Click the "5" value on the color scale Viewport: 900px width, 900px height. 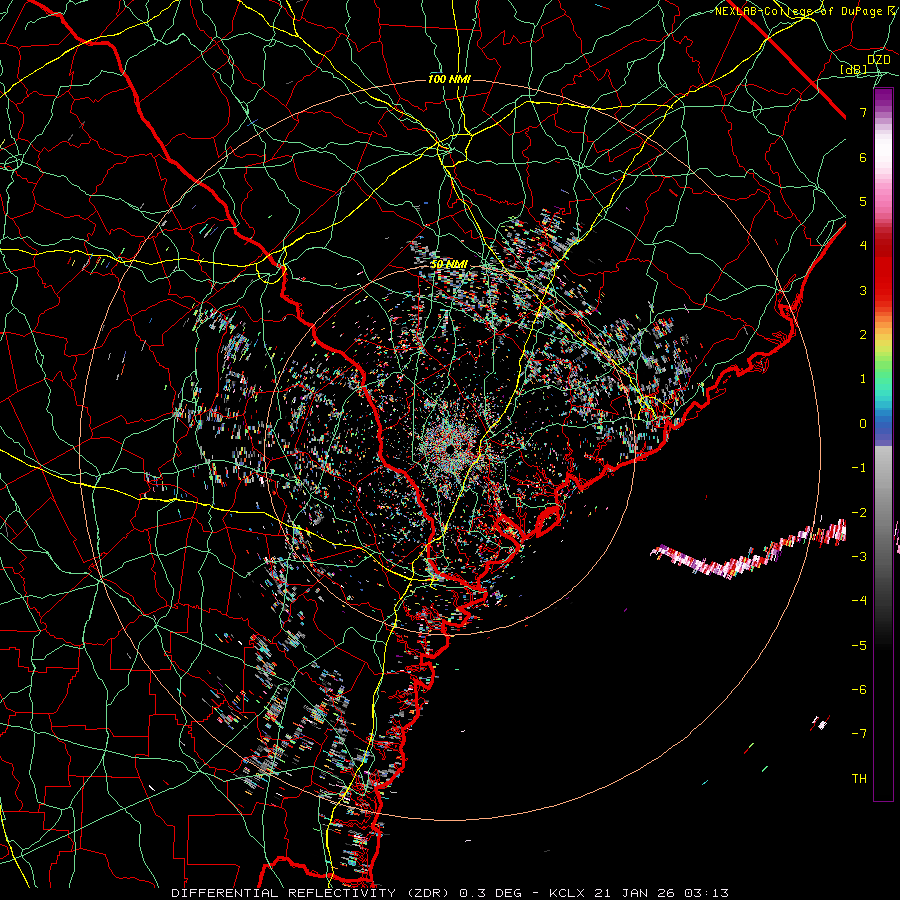pyautogui.click(x=863, y=201)
